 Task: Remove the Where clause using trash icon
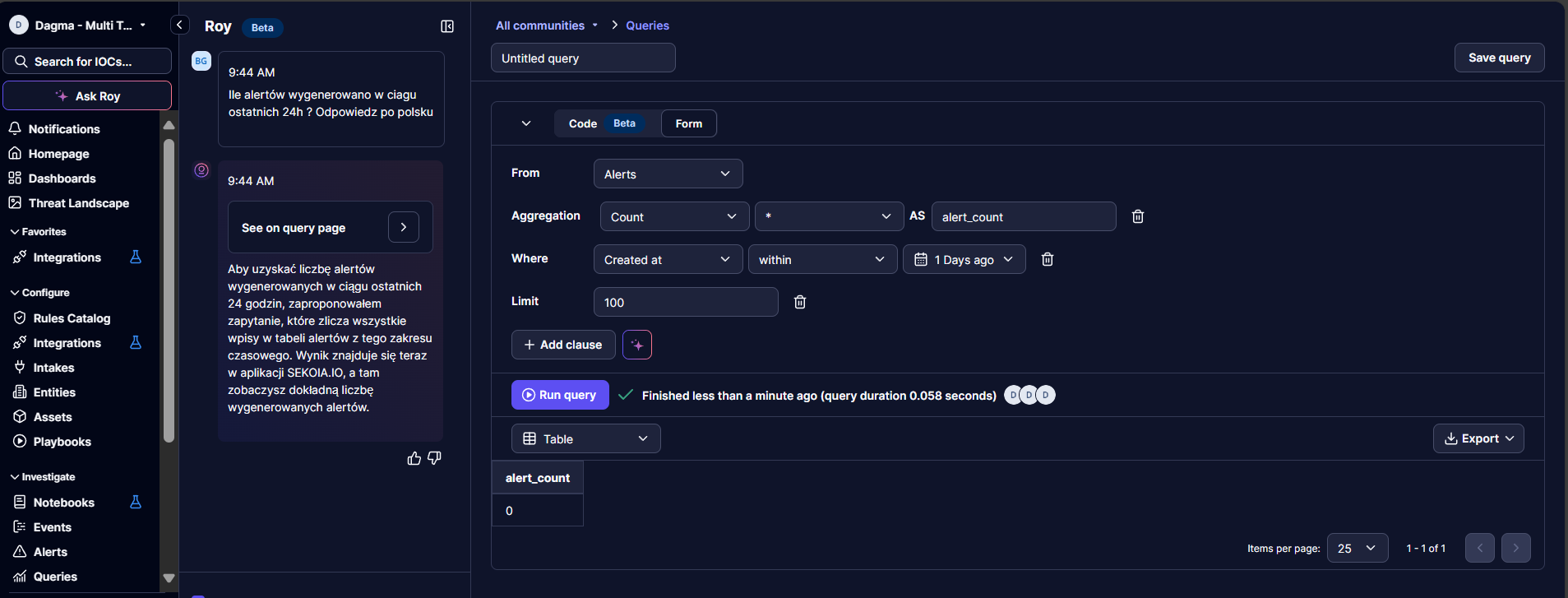tap(1048, 259)
